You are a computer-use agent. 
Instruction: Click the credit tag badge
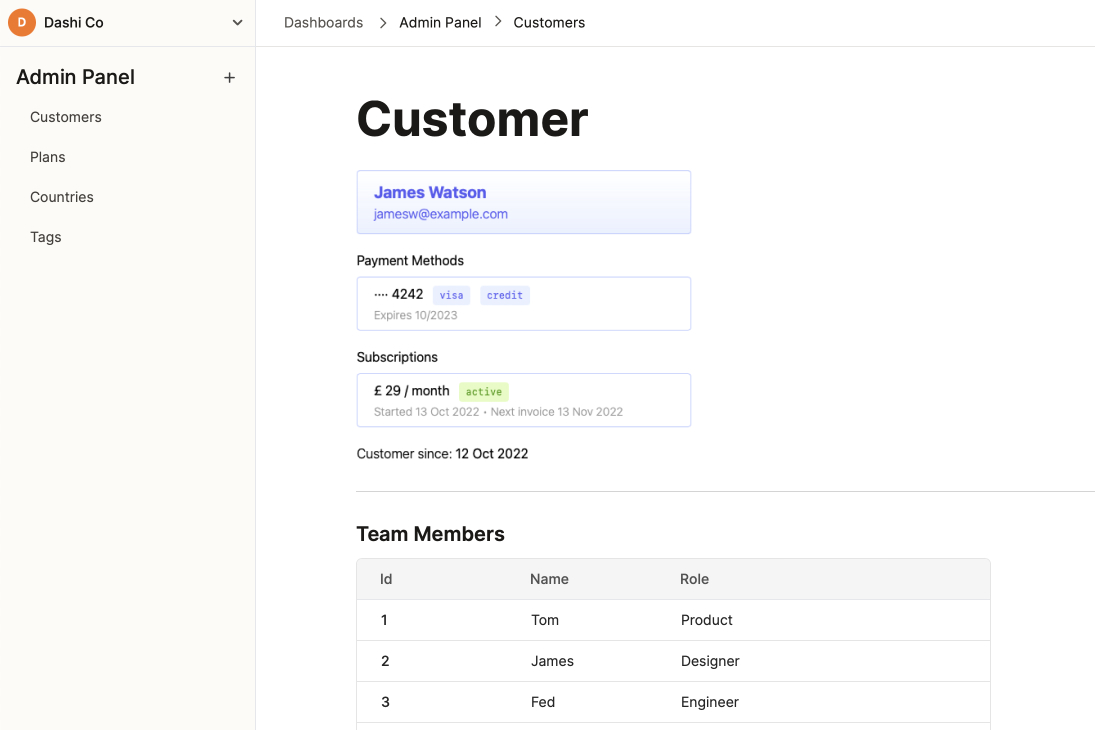tap(504, 295)
